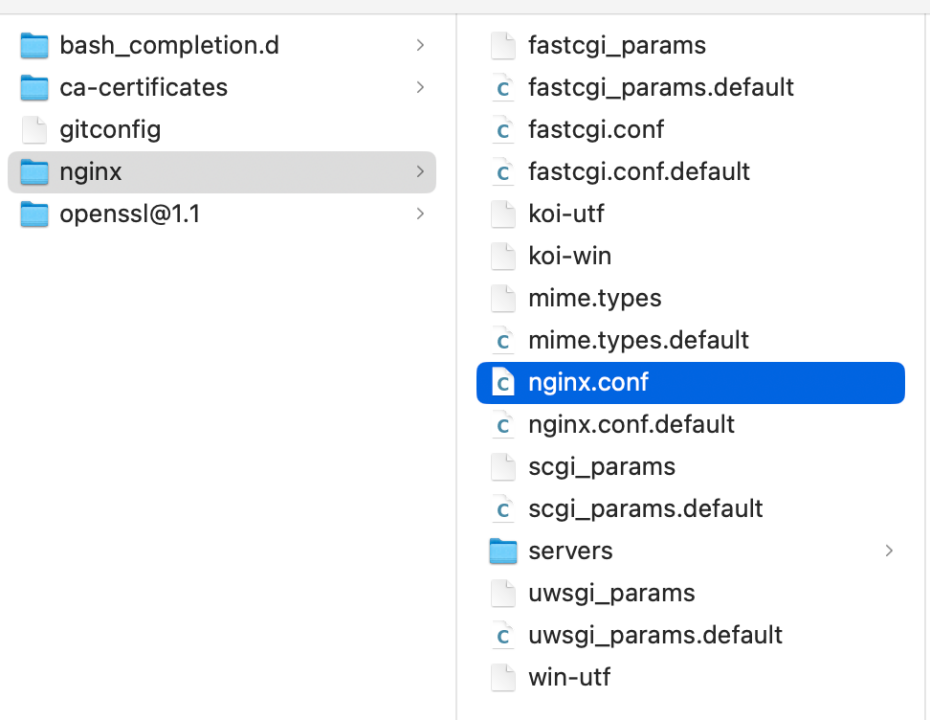
Task: Click the mime.types blank file icon
Action: point(503,298)
